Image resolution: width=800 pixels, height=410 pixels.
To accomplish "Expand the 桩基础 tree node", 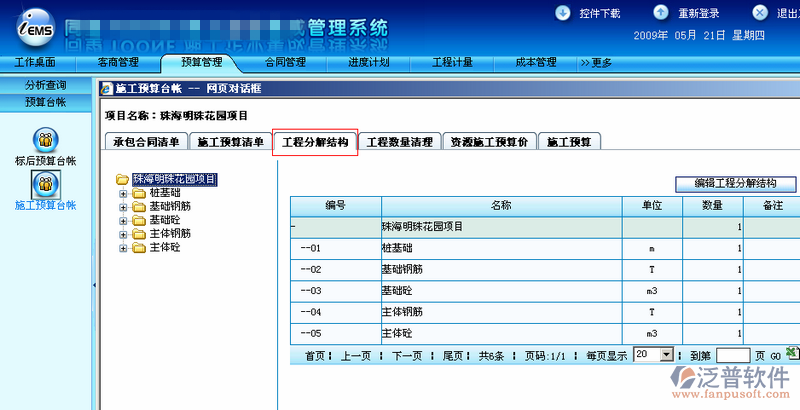I will [x=124, y=193].
